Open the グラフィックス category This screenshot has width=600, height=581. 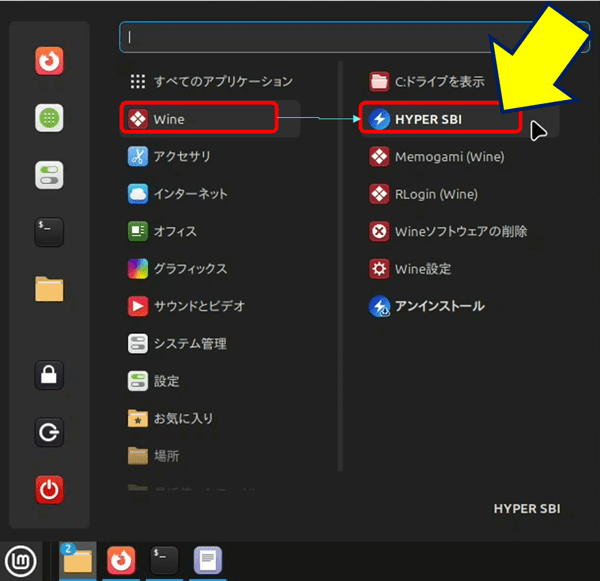[x=210, y=269]
